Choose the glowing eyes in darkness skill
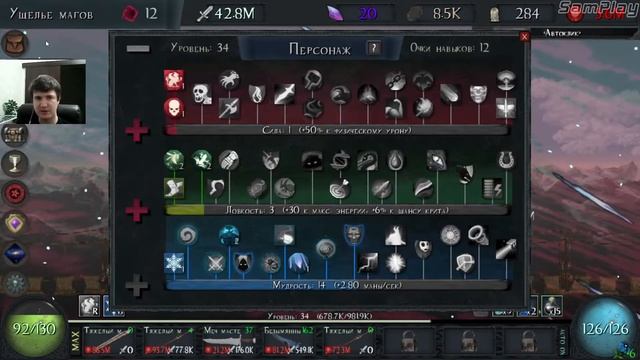Viewport: 640px width, 360px height. click(312, 160)
